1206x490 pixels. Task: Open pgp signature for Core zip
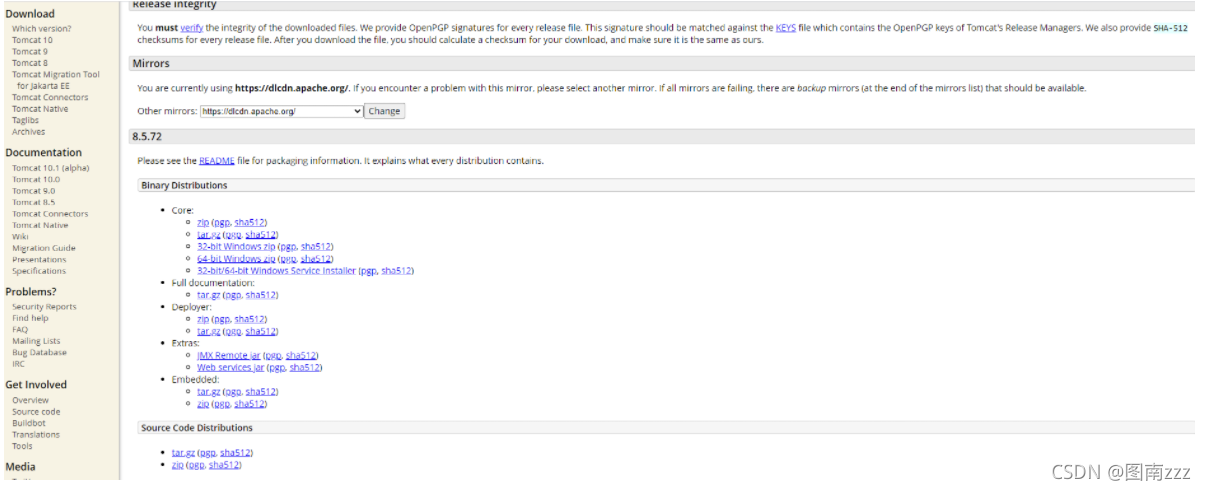(221, 222)
